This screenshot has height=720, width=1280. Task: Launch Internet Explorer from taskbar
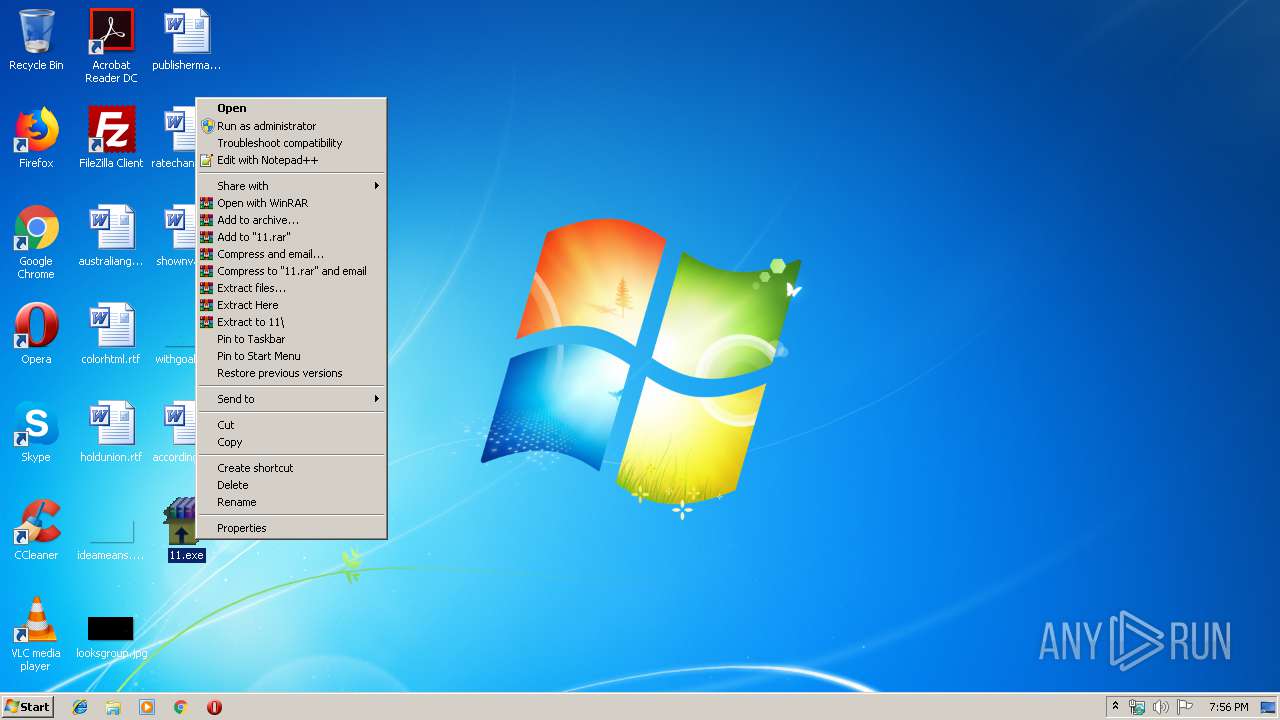coord(80,707)
